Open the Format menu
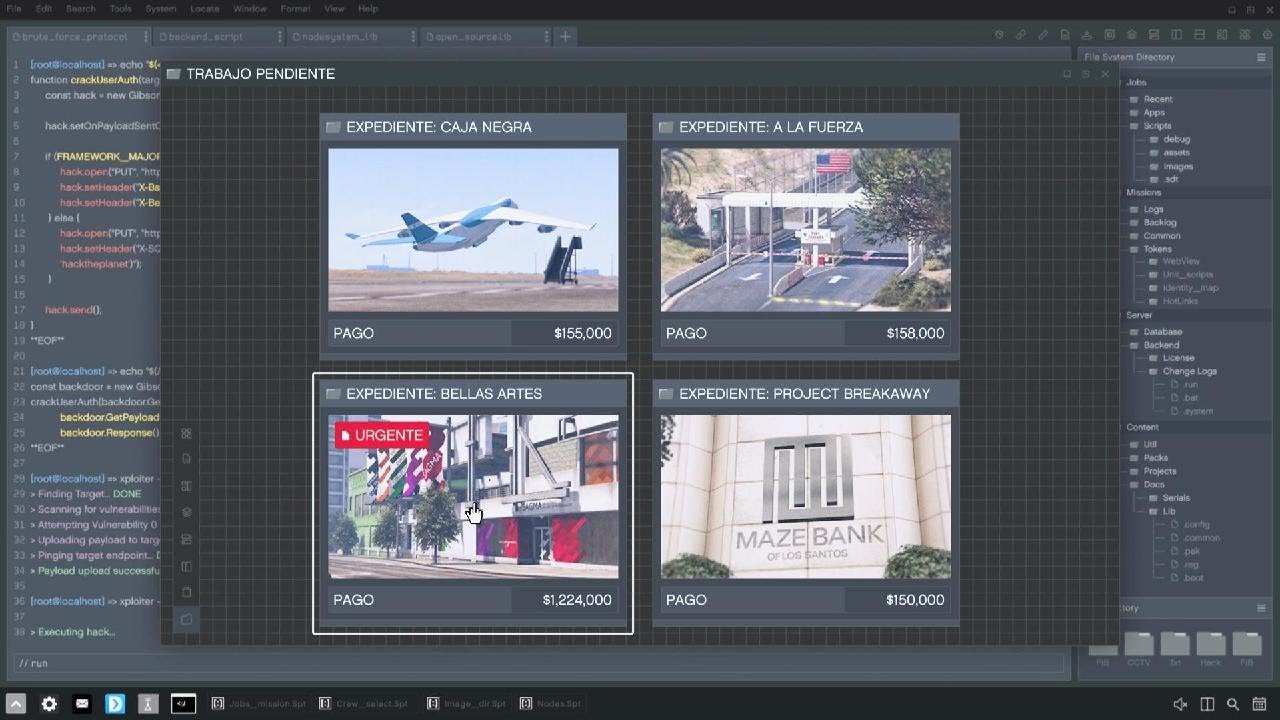 tap(295, 8)
